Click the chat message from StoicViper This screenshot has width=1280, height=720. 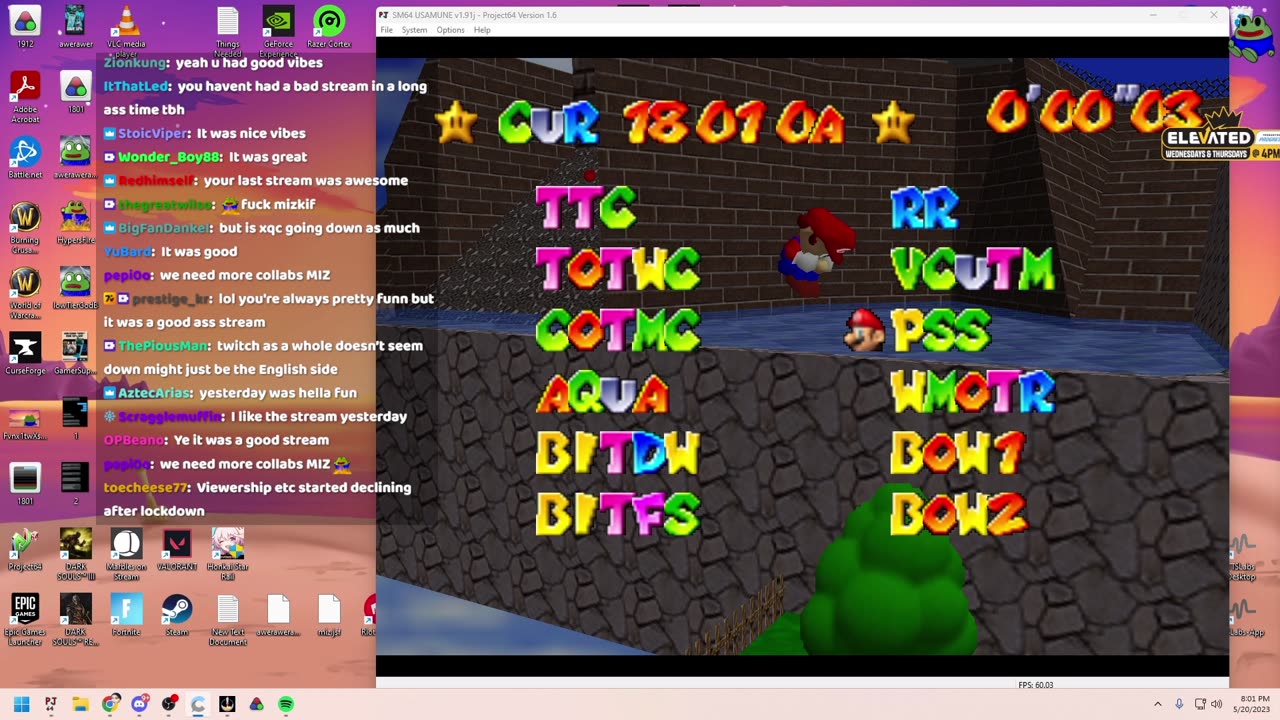(205, 133)
